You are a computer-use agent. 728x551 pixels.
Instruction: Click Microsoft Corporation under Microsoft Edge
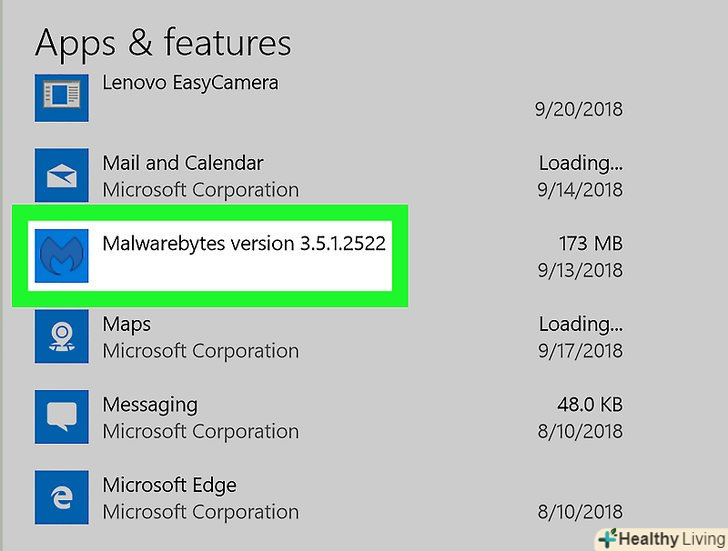pyautogui.click(x=201, y=512)
